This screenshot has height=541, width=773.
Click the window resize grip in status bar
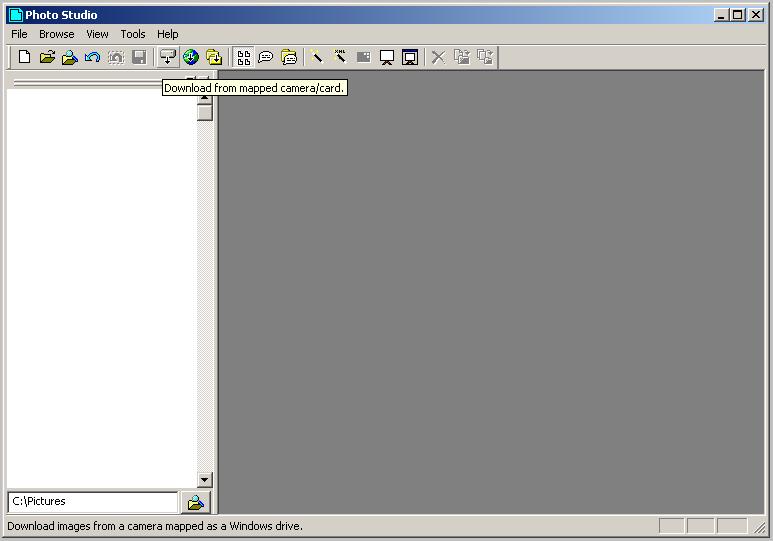tap(760, 527)
